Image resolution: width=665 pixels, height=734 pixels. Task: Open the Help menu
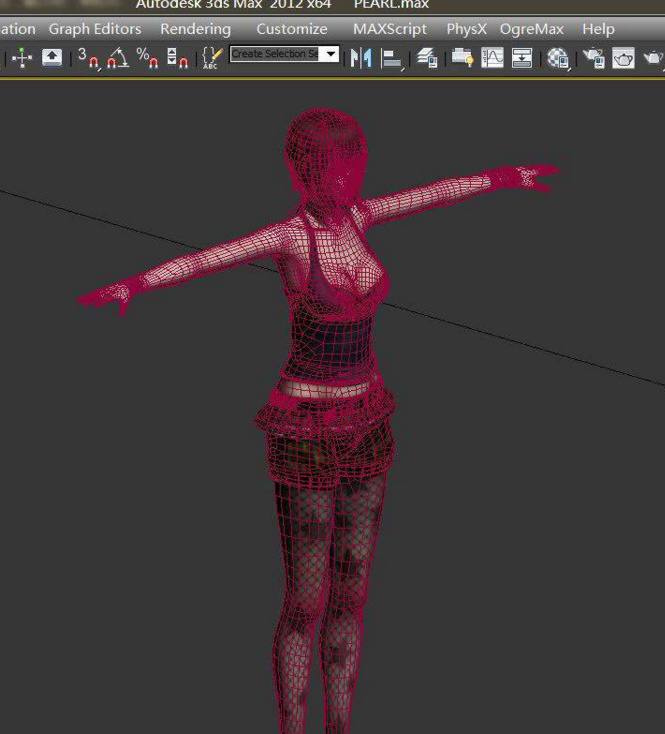tap(598, 29)
